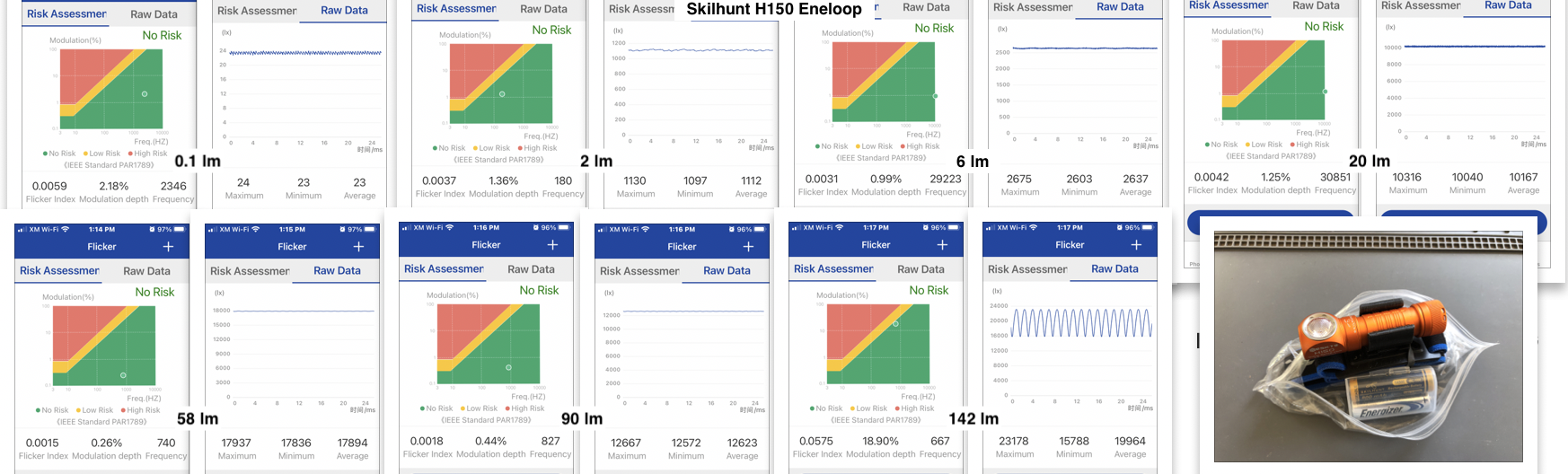Click the data point circle in the 827 frequency chart
The width and height of the screenshot is (1568, 474).
coord(508,367)
